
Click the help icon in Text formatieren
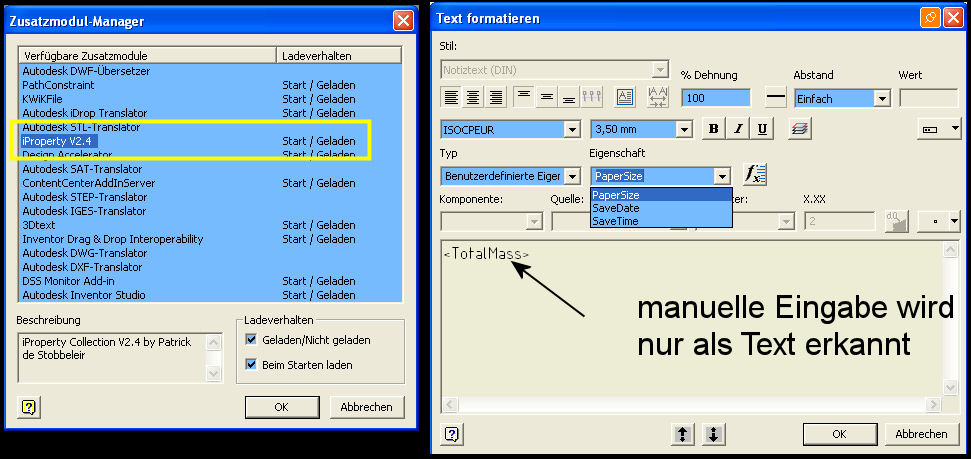(x=453, y=434)
